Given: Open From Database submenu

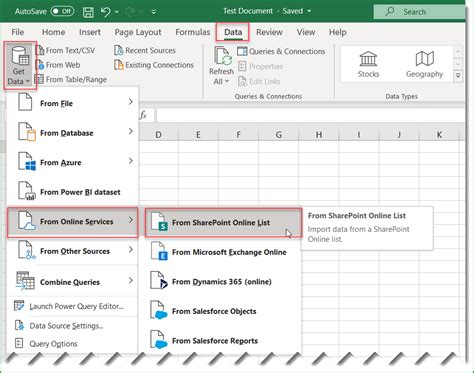Looking at the screenshot, I should pos(72,132).
